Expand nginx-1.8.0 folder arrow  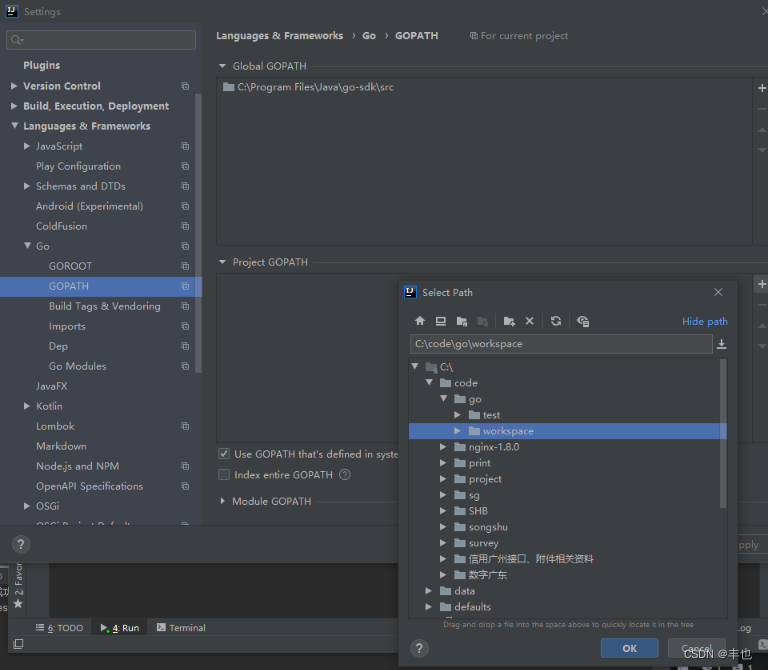click(443, 447)
